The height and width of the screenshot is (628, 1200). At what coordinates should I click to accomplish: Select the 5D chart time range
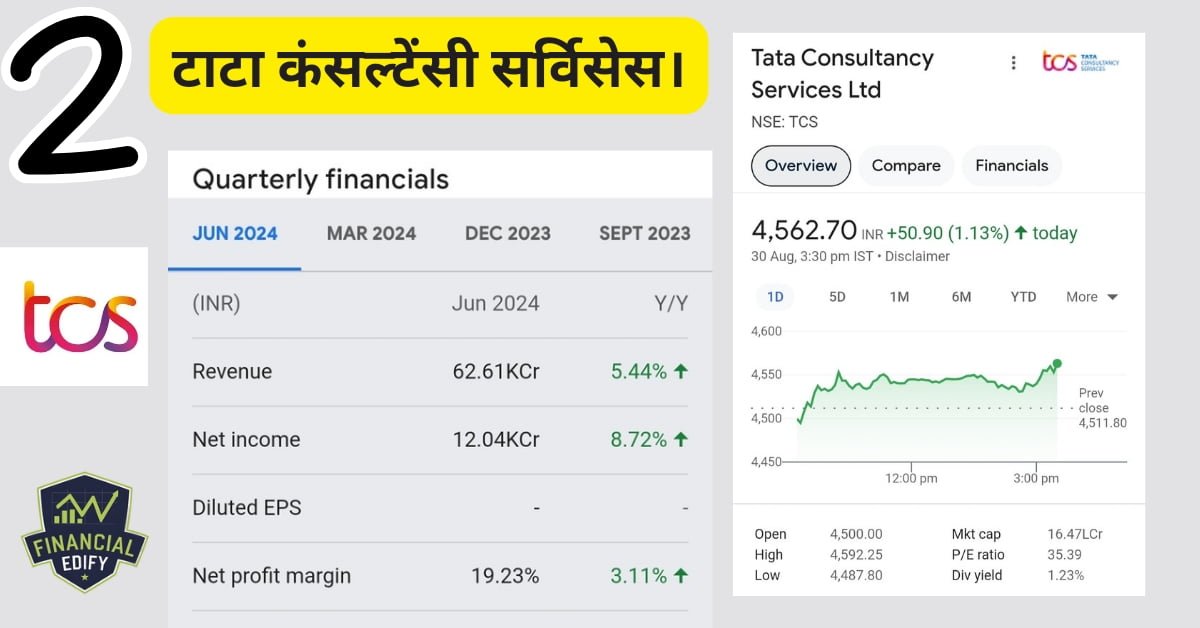[837, 297]
